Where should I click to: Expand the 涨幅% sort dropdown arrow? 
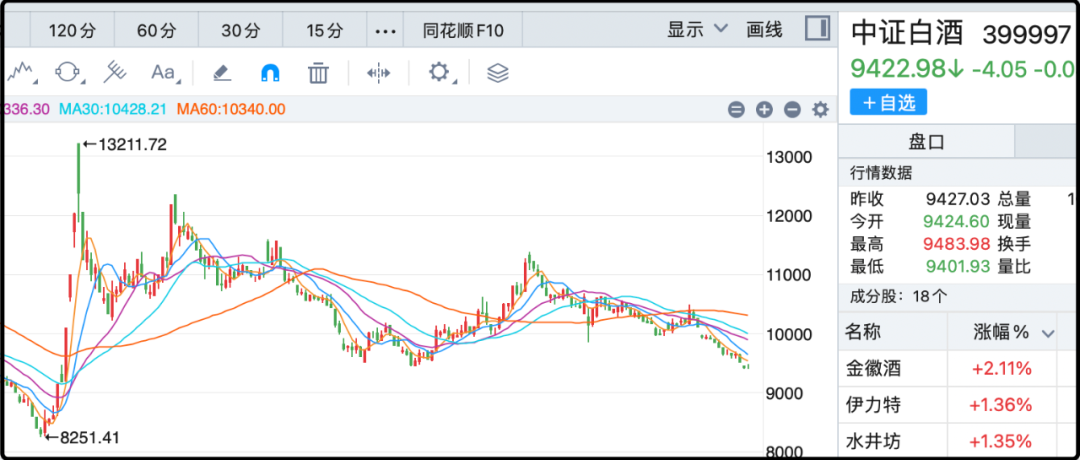click(x=1048, y=333)
